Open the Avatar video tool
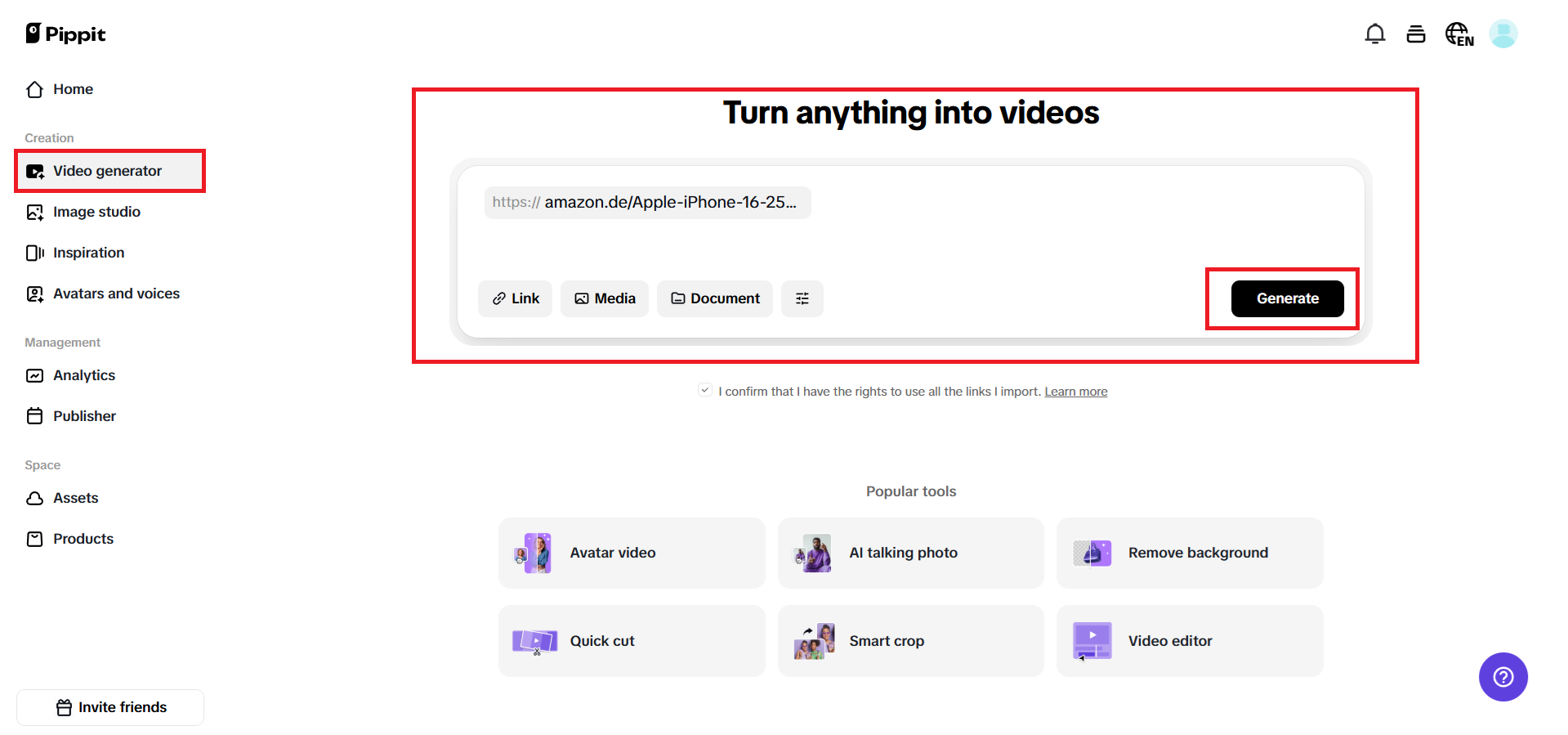1568x735 pixels. click(x=632, y=553)
